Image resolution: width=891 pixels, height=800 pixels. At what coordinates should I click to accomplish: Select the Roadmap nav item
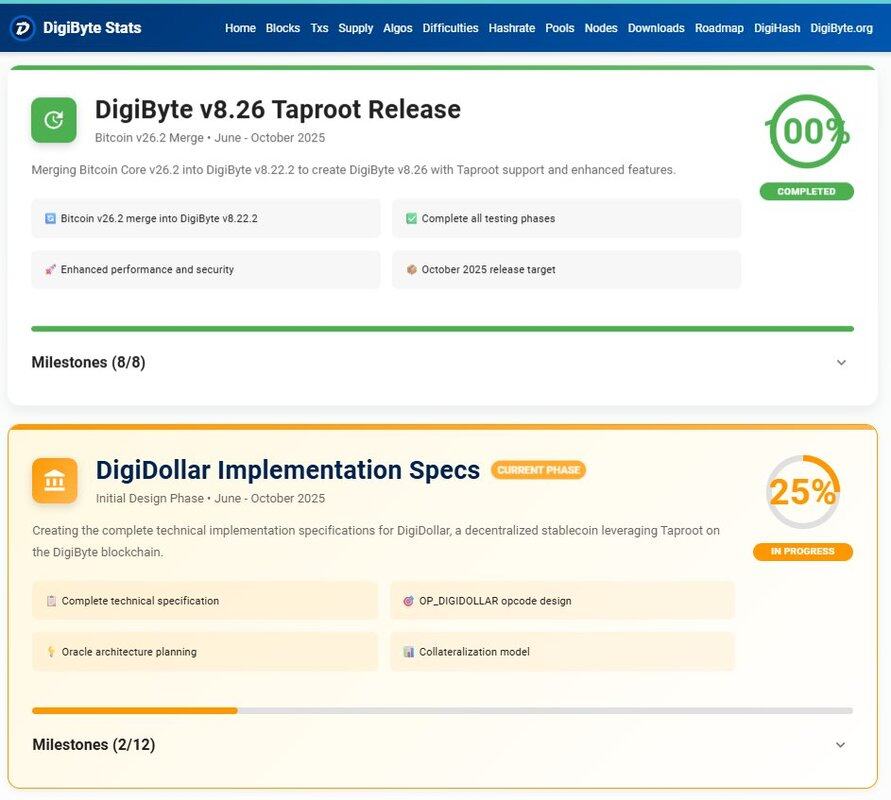pyautogui.click(x=719, y=28)
